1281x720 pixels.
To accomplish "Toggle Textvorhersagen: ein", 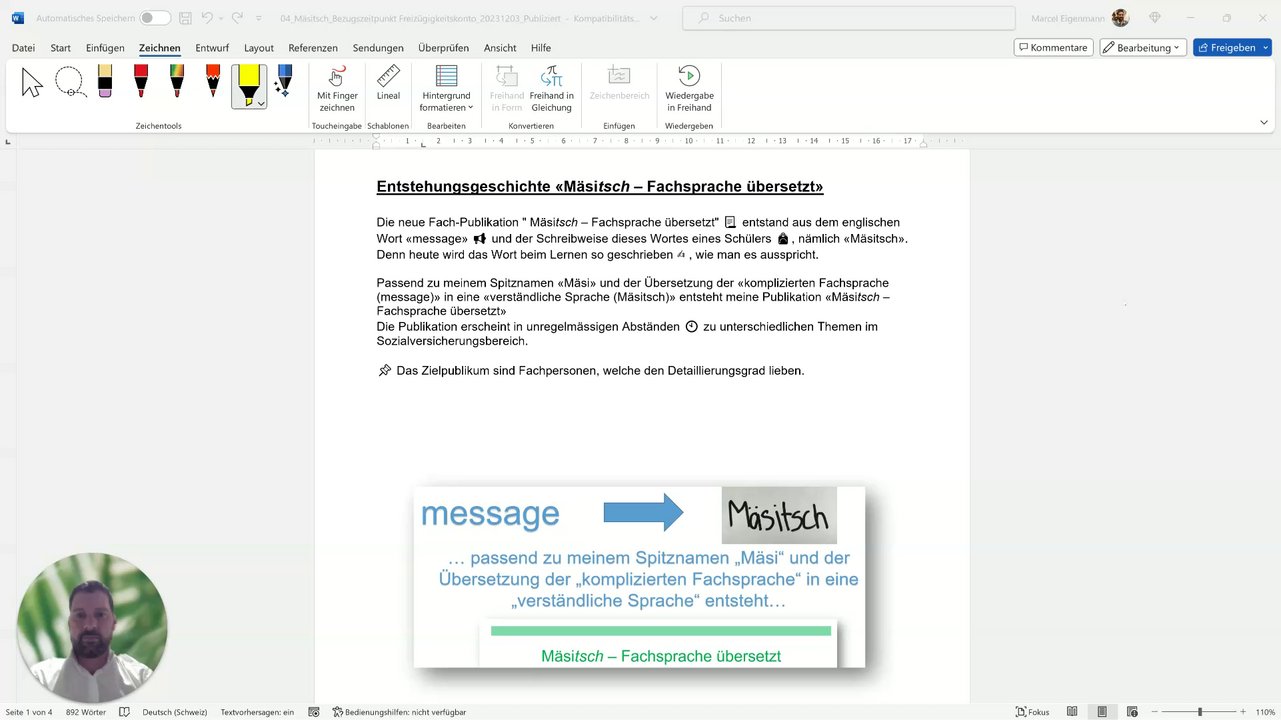I will [257, 712].
